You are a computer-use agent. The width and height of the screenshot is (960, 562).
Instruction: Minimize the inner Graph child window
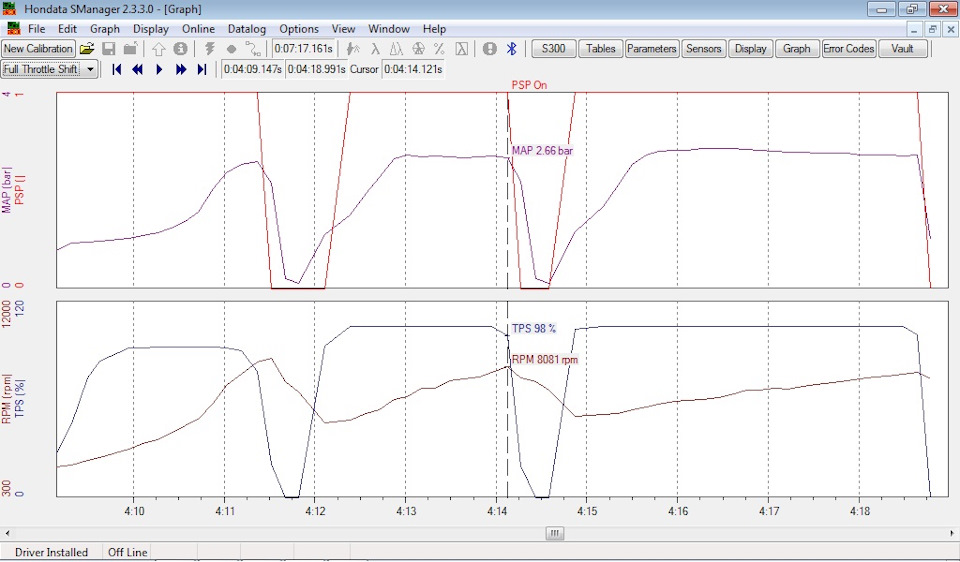coord(914,29)
